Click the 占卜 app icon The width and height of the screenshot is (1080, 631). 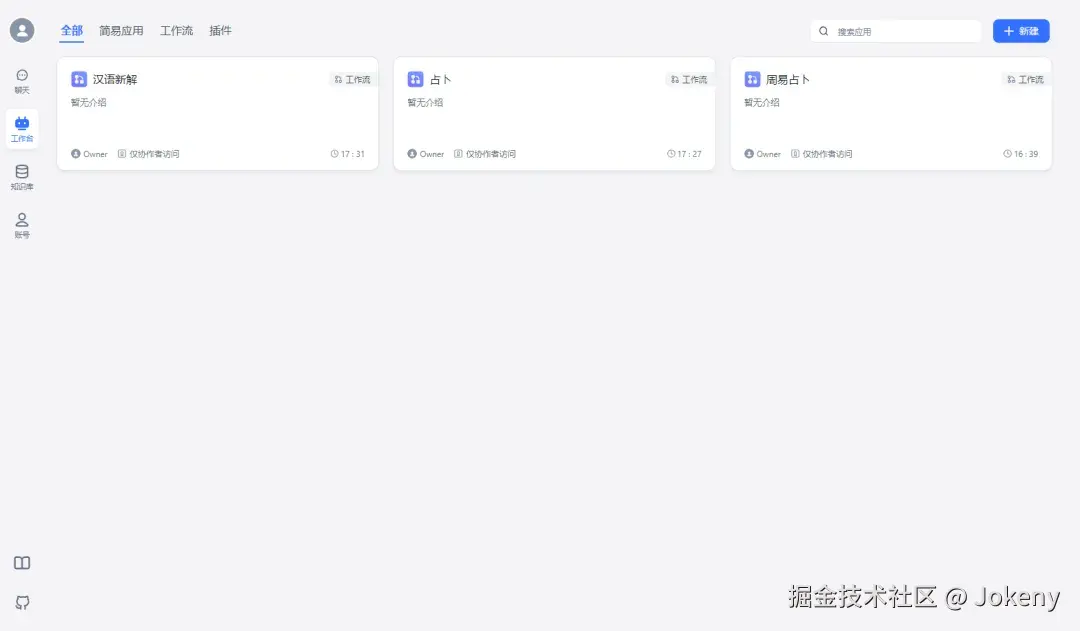click(x=415, y=78)
